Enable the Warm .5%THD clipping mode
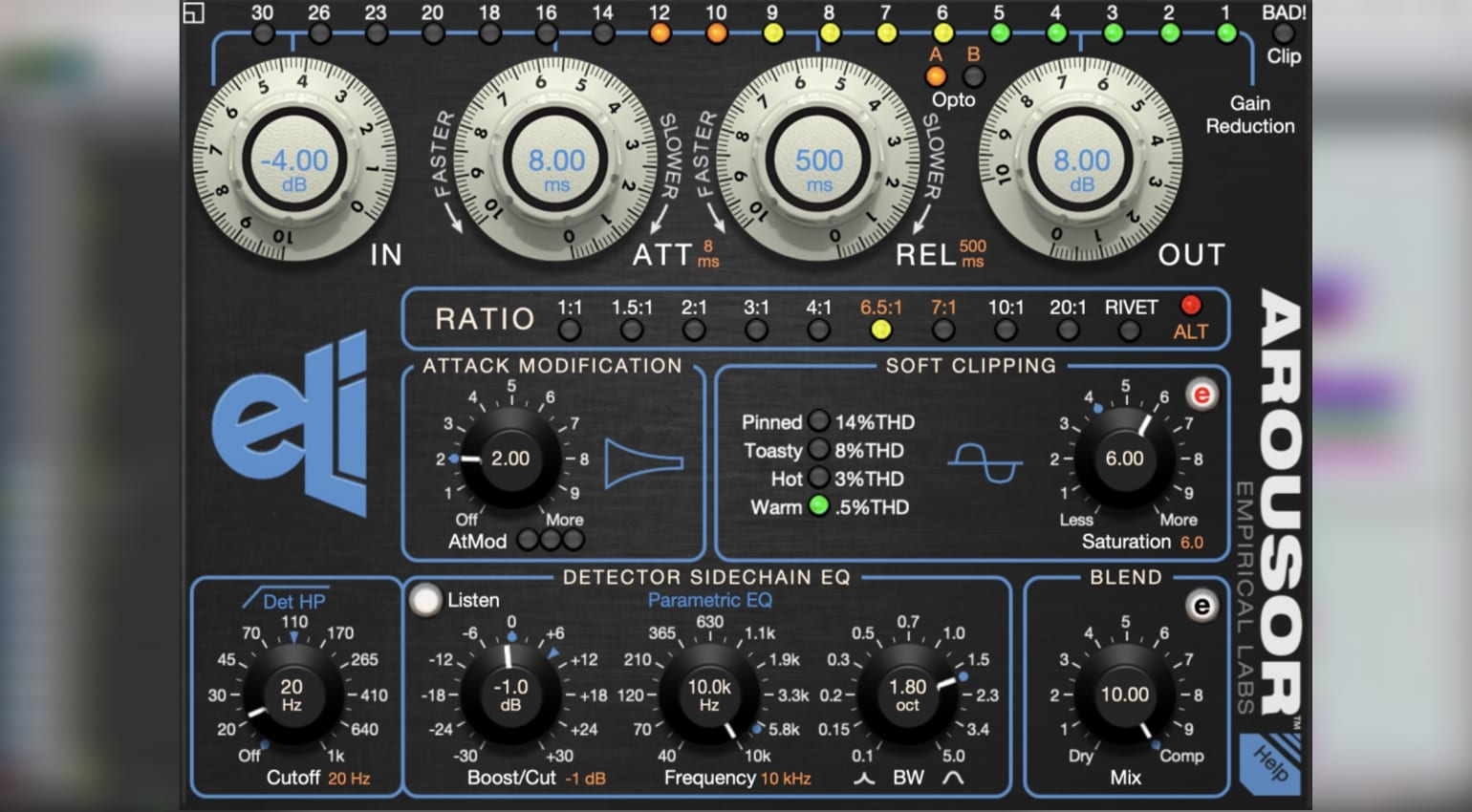The image size is (1472, 812). click(819, 507)
